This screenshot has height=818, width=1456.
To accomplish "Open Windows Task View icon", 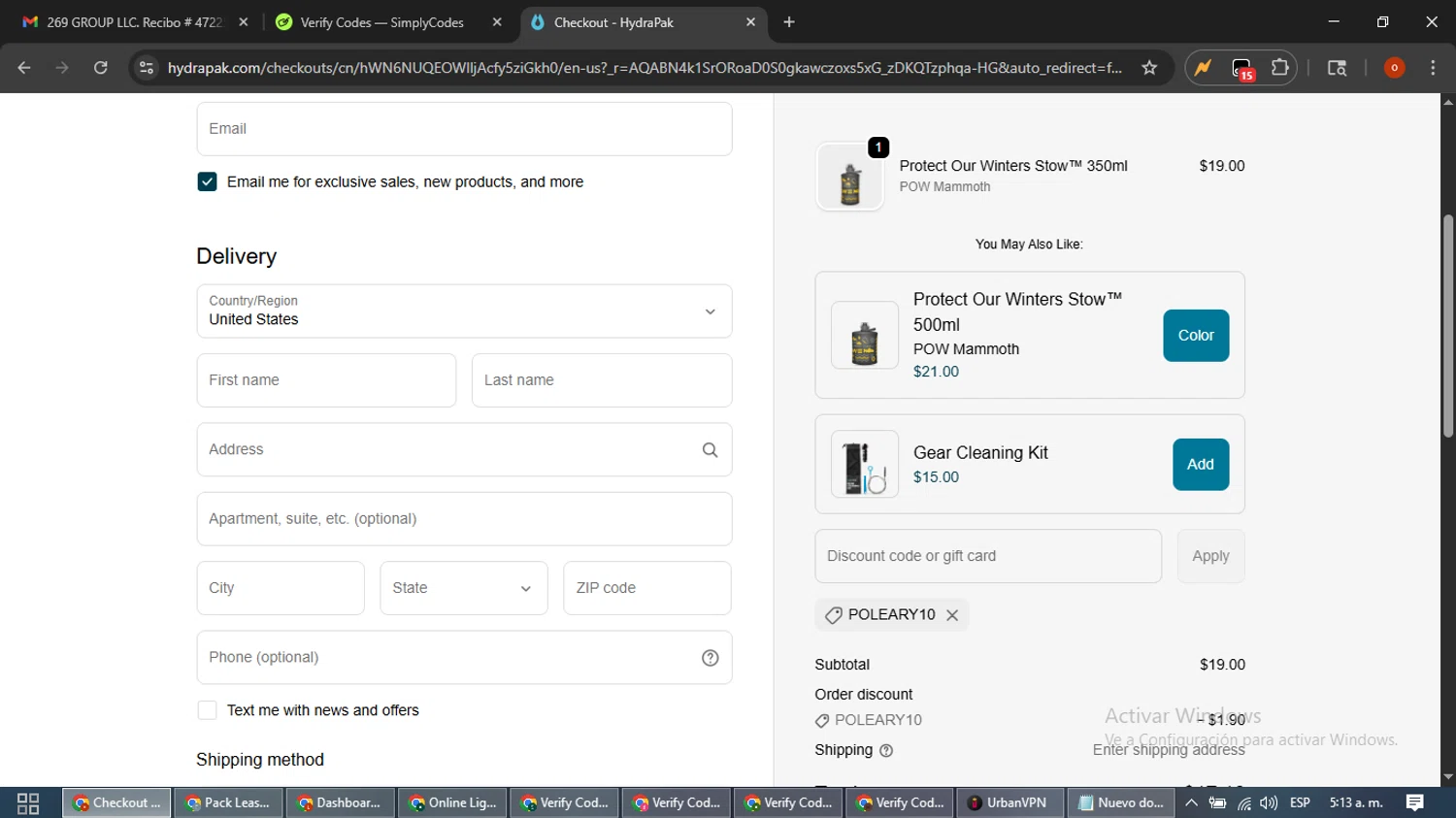I will (x=28, y=803).
